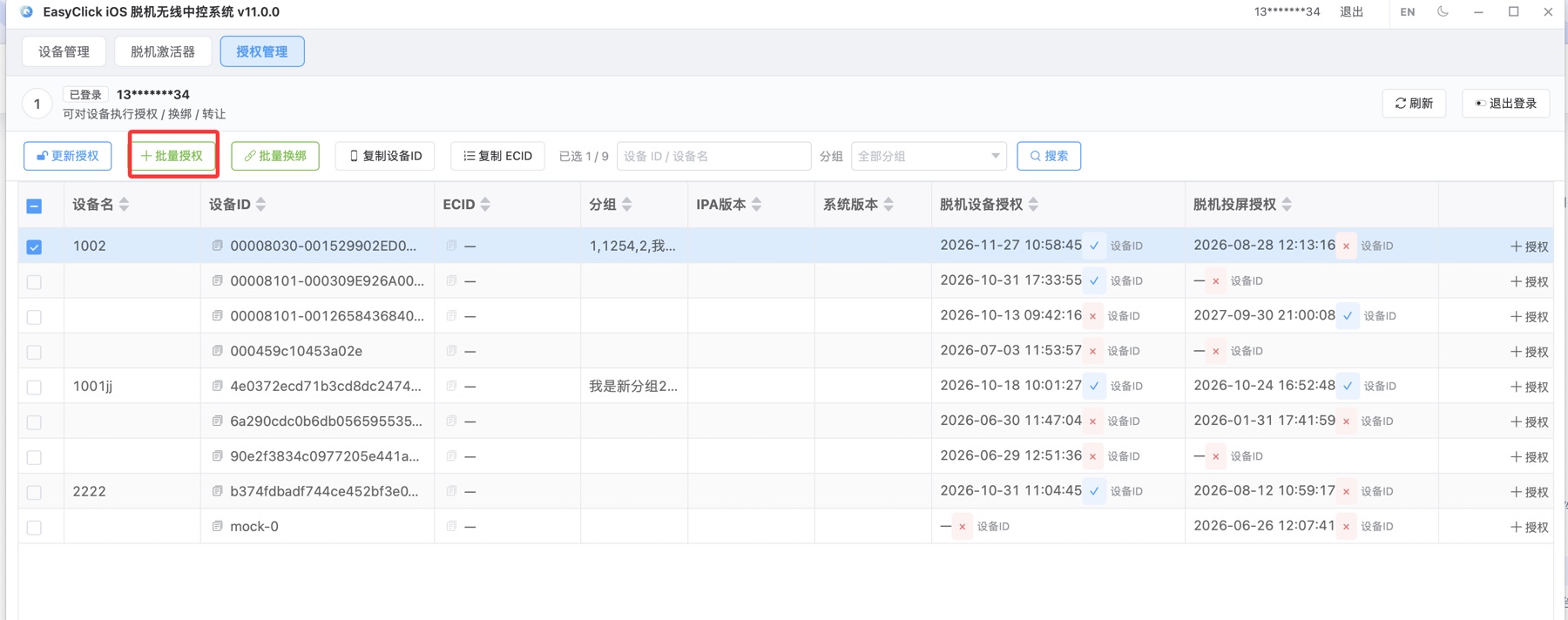
Task: Check the checkbox for device 1001jj
Action: click(34, 387)
